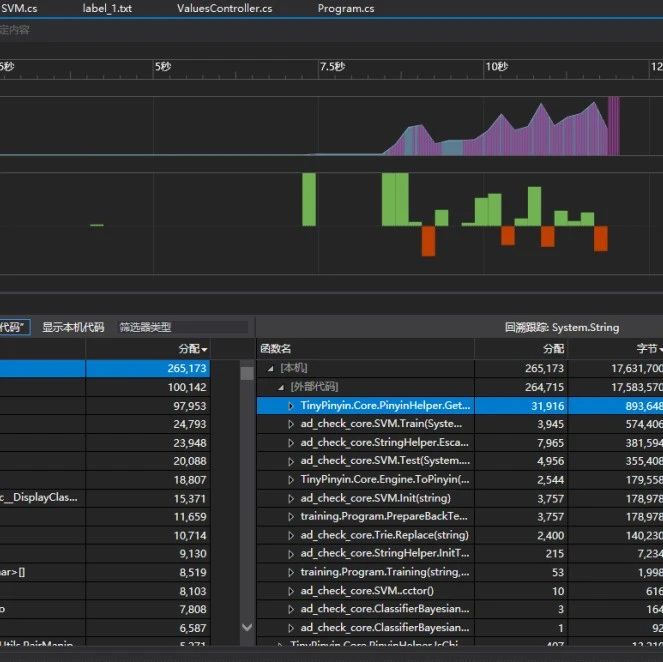Viewport: 663px width, 662px height.
Task: Click the 函数名 column header
Action: pyautogui.click(x=276, y=349)
